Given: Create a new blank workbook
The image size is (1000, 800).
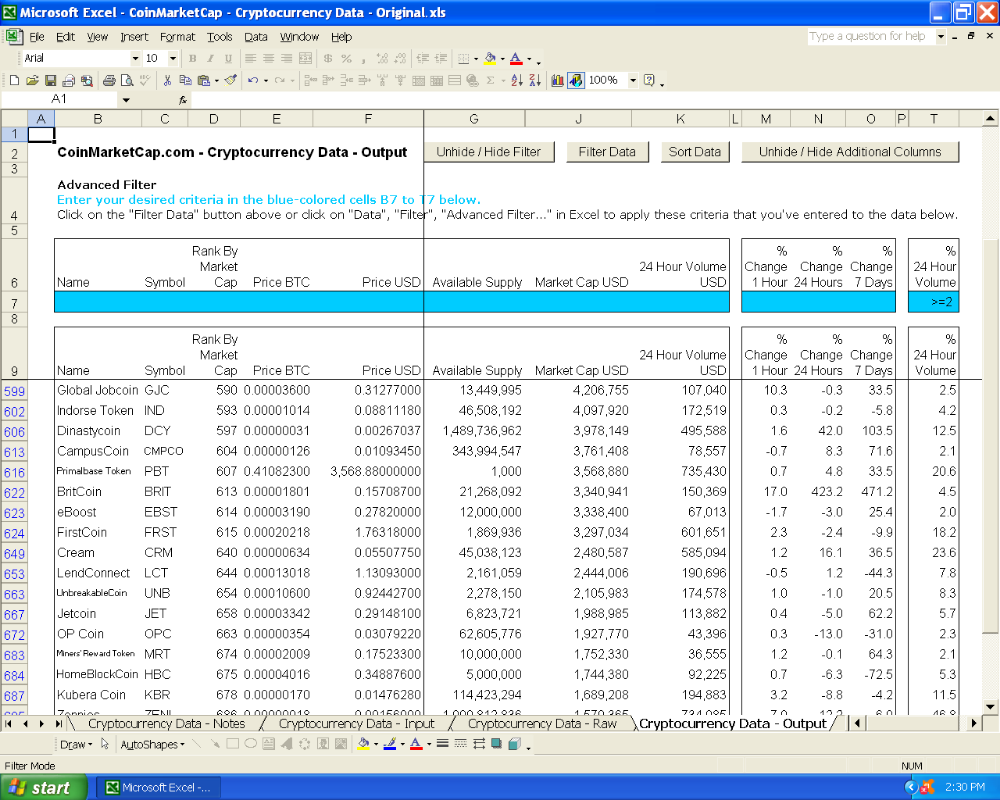Looking at the screenshot, I should 14,80.
